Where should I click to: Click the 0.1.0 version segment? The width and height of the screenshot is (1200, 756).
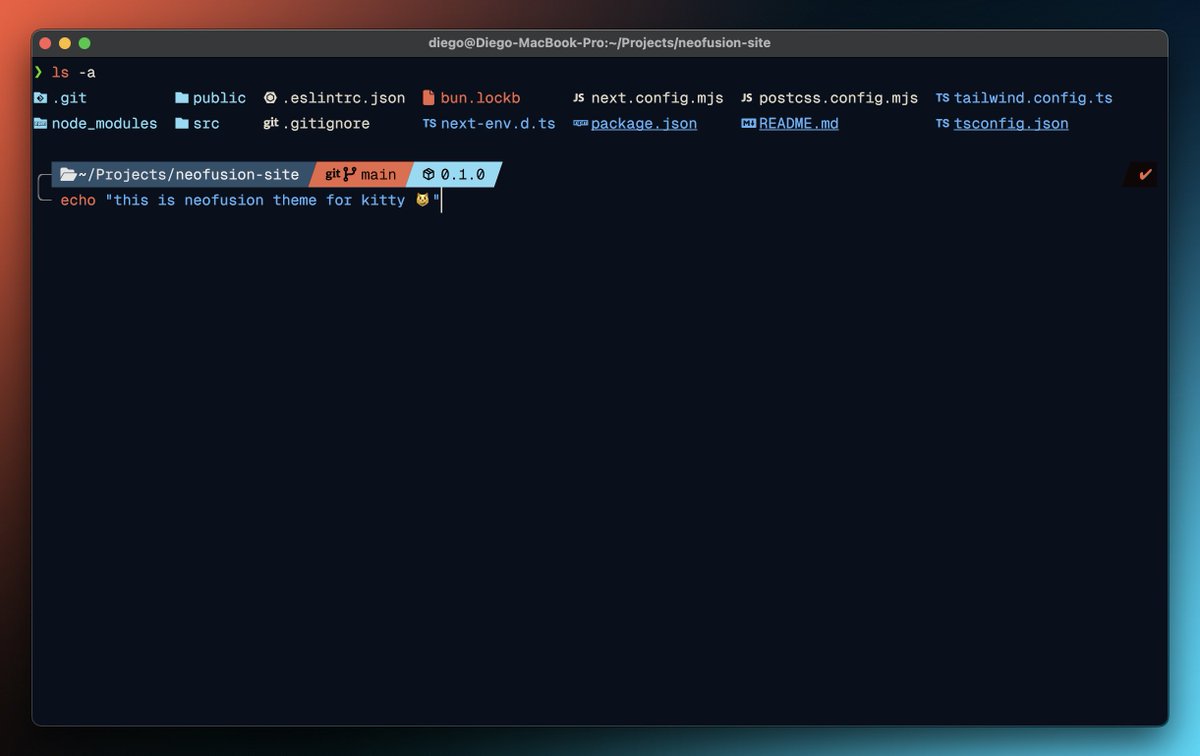[455, 173]
